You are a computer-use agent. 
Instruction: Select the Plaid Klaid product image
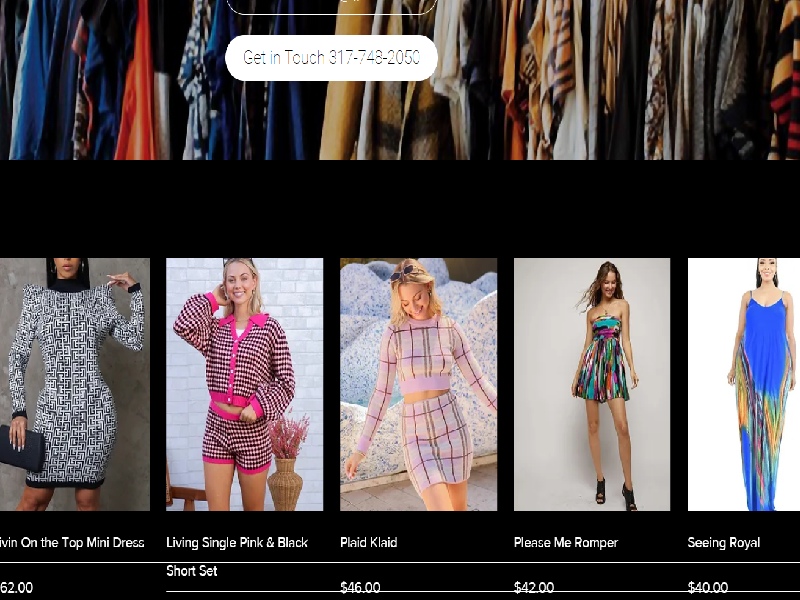point(418,385)
